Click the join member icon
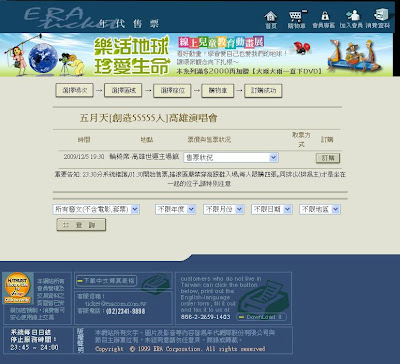This screenshot has width=400, height=364. 351,20
